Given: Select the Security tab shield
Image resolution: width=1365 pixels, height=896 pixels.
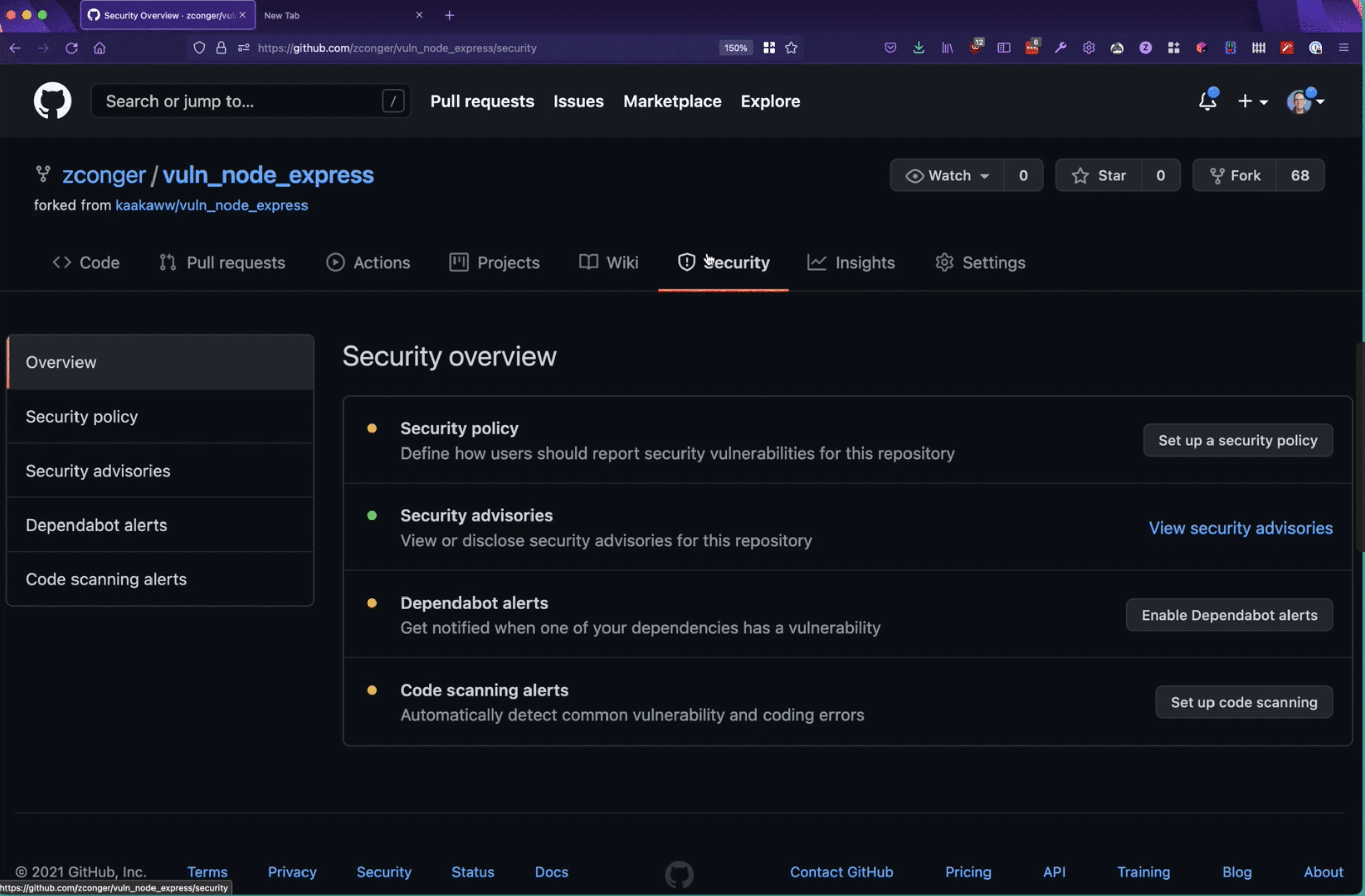Looking at the screenshot, I should click(x=686, y=262).
